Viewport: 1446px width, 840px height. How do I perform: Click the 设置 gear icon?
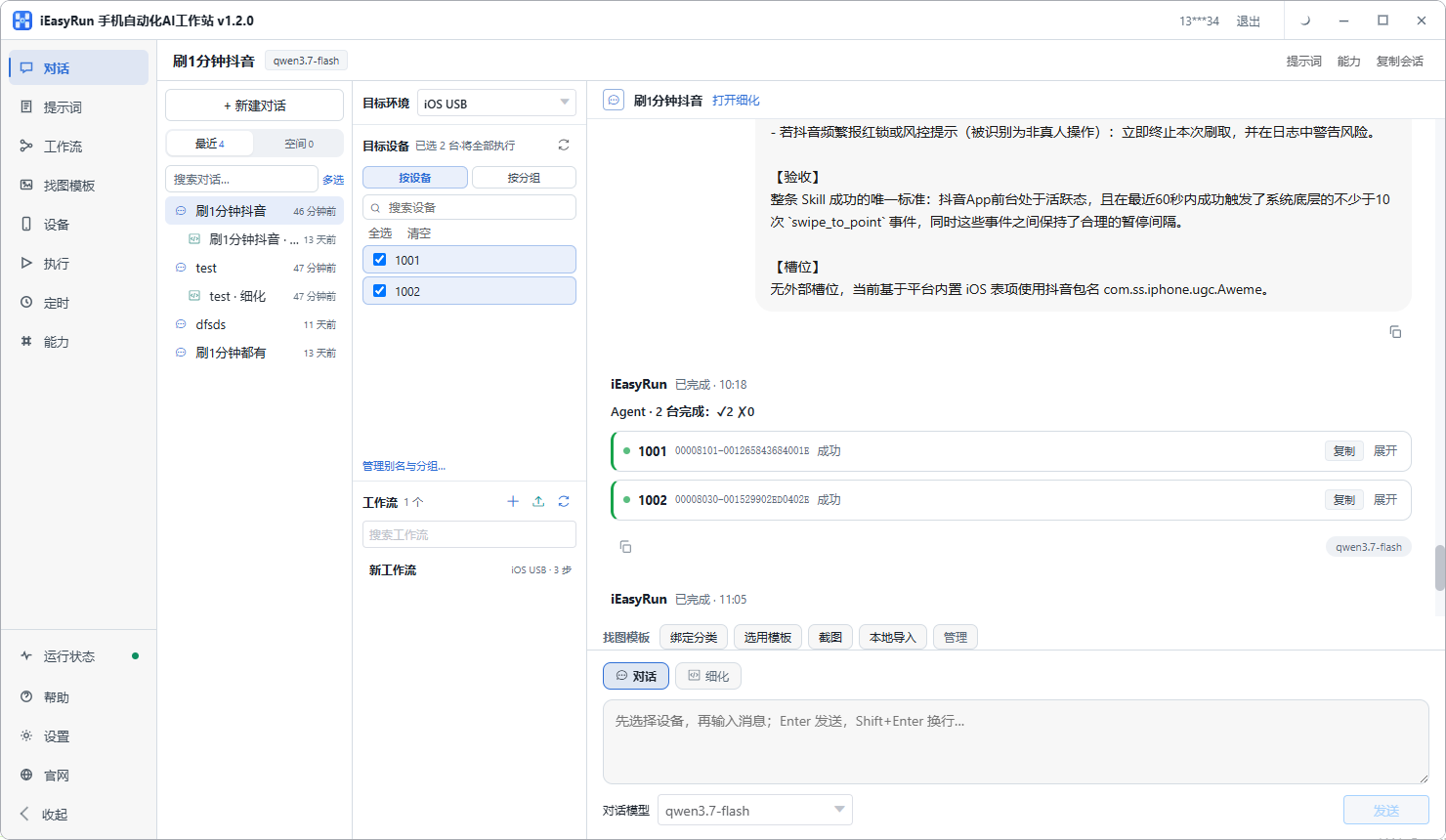tap(26, 736)
